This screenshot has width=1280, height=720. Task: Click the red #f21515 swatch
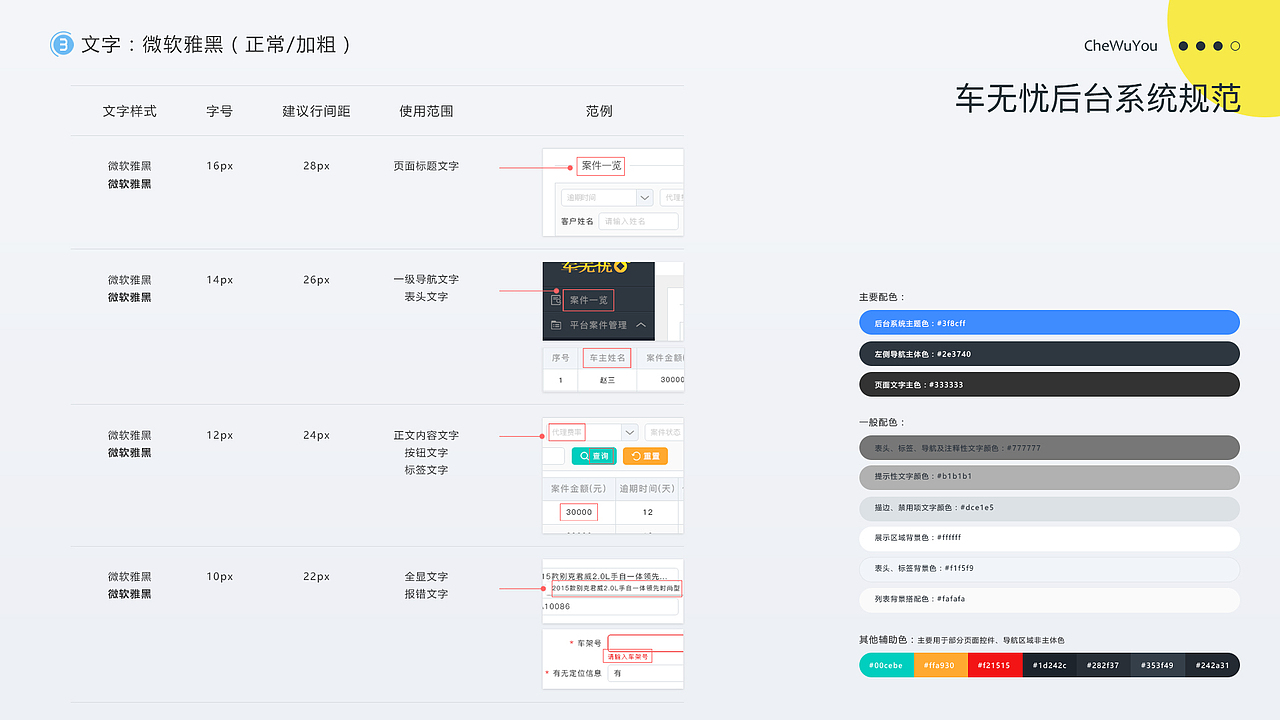[x=995, y=665]
